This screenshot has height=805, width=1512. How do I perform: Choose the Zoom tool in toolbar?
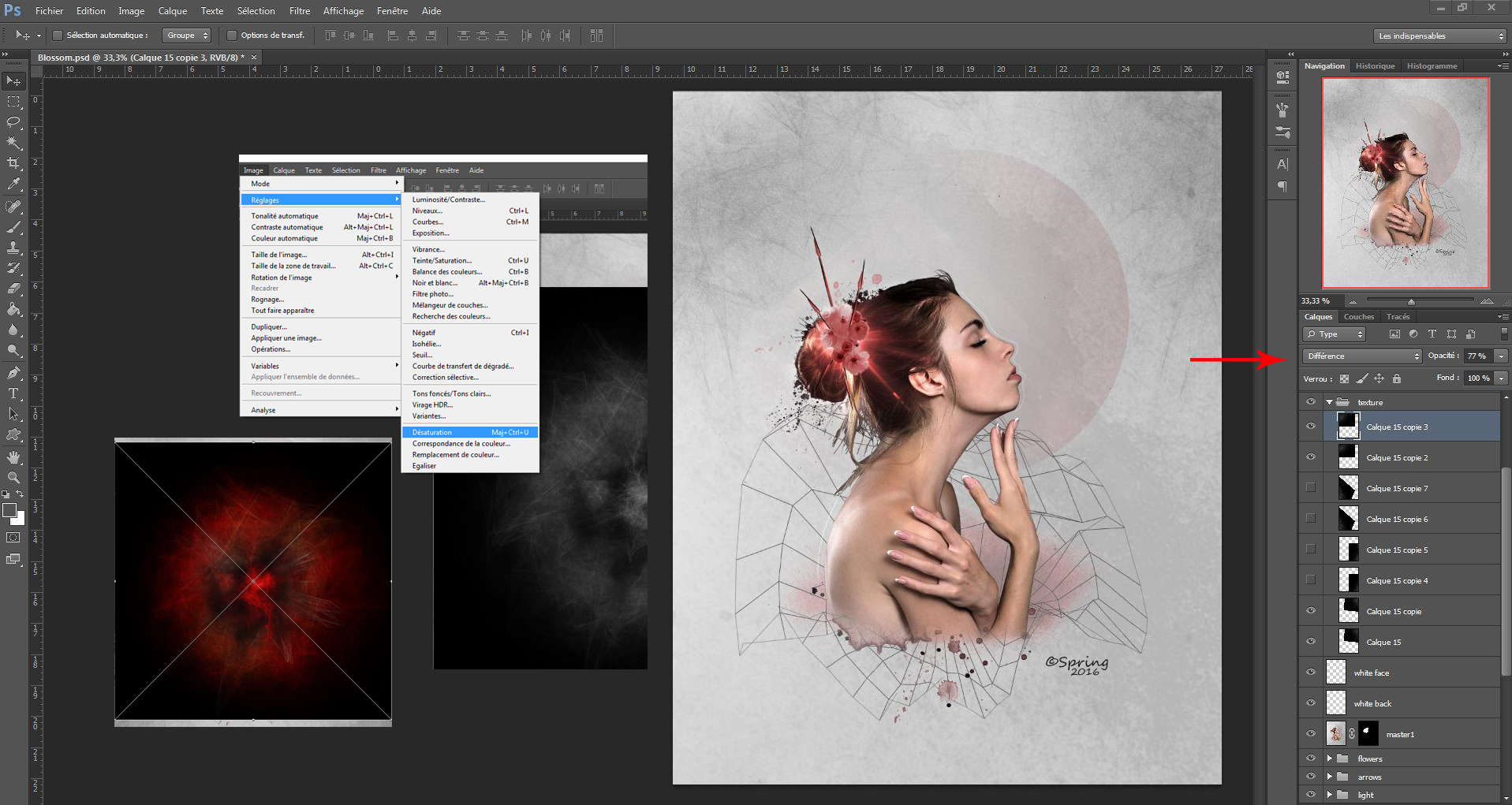tap(13, 478)
